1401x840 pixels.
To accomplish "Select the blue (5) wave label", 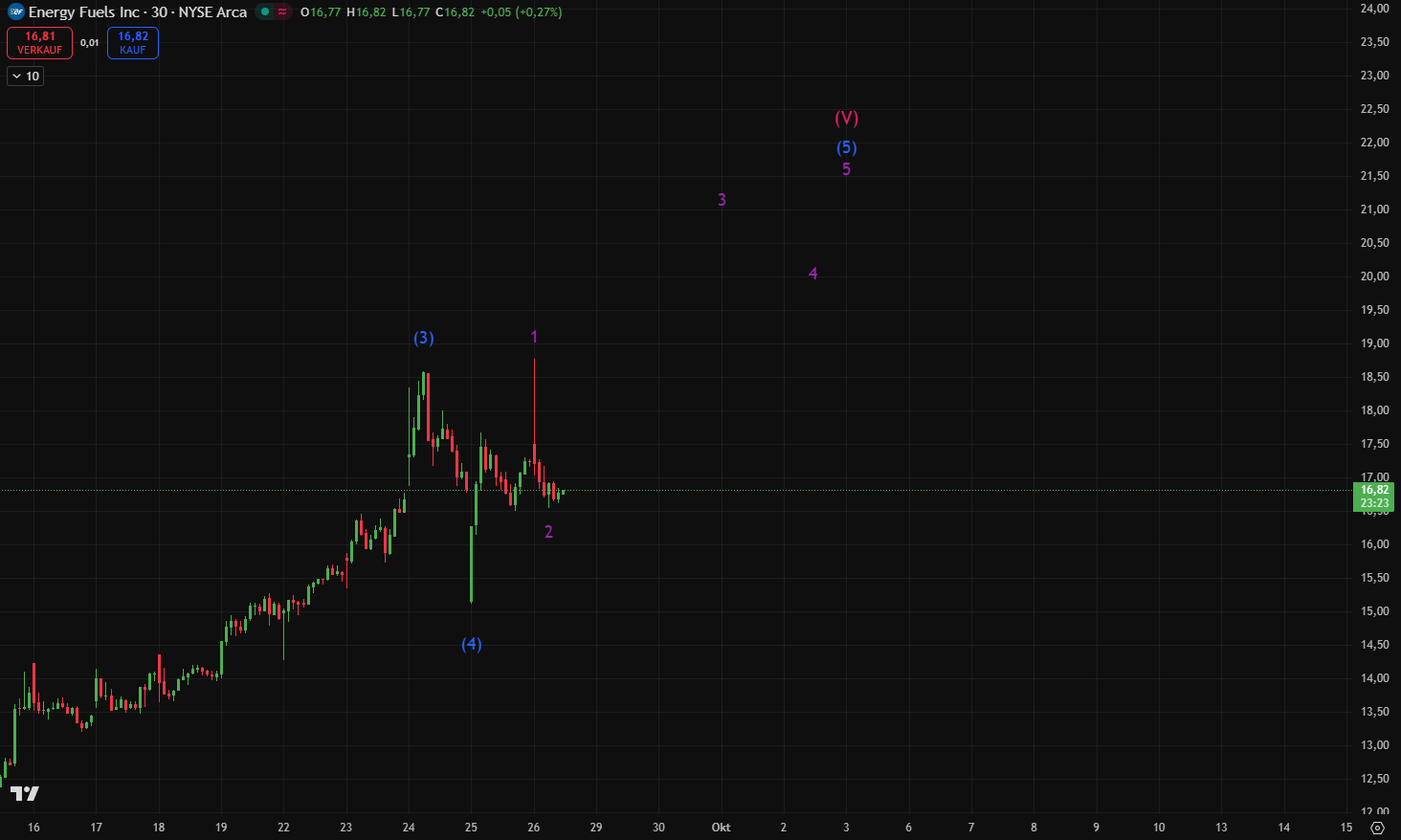I will (x=846, y=147).
